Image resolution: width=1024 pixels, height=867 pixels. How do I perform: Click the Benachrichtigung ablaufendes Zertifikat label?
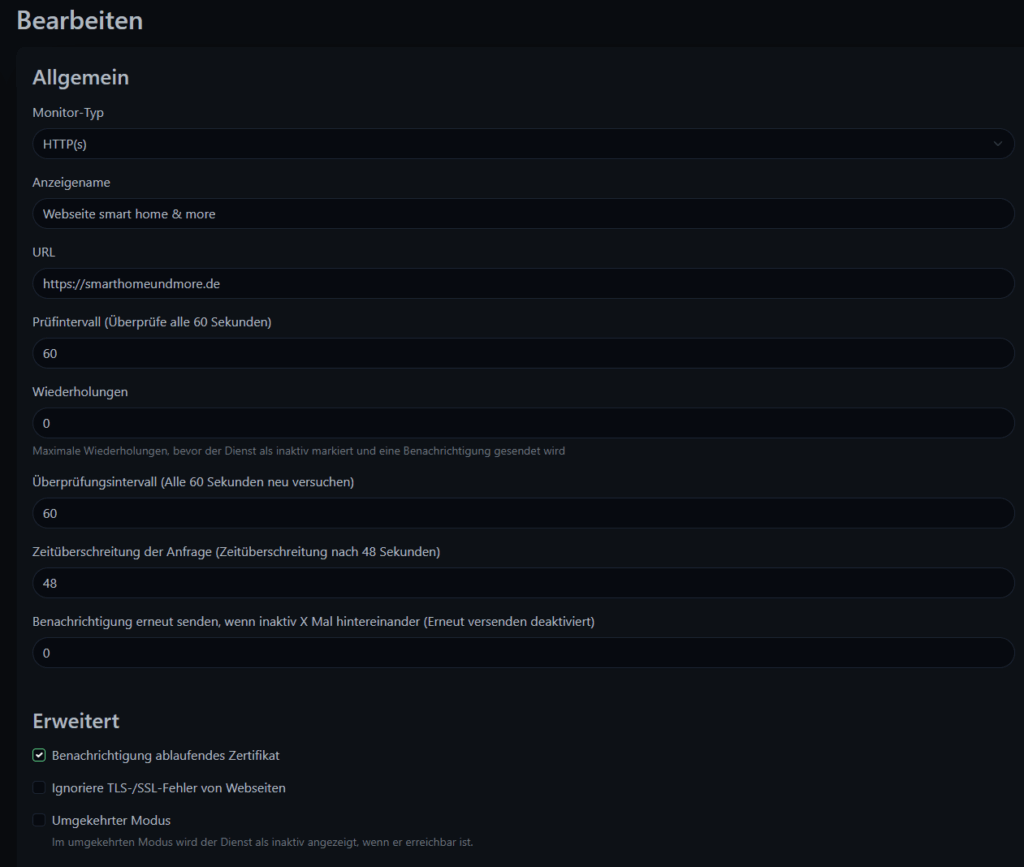pyautogui.click(x=165, y=755)
